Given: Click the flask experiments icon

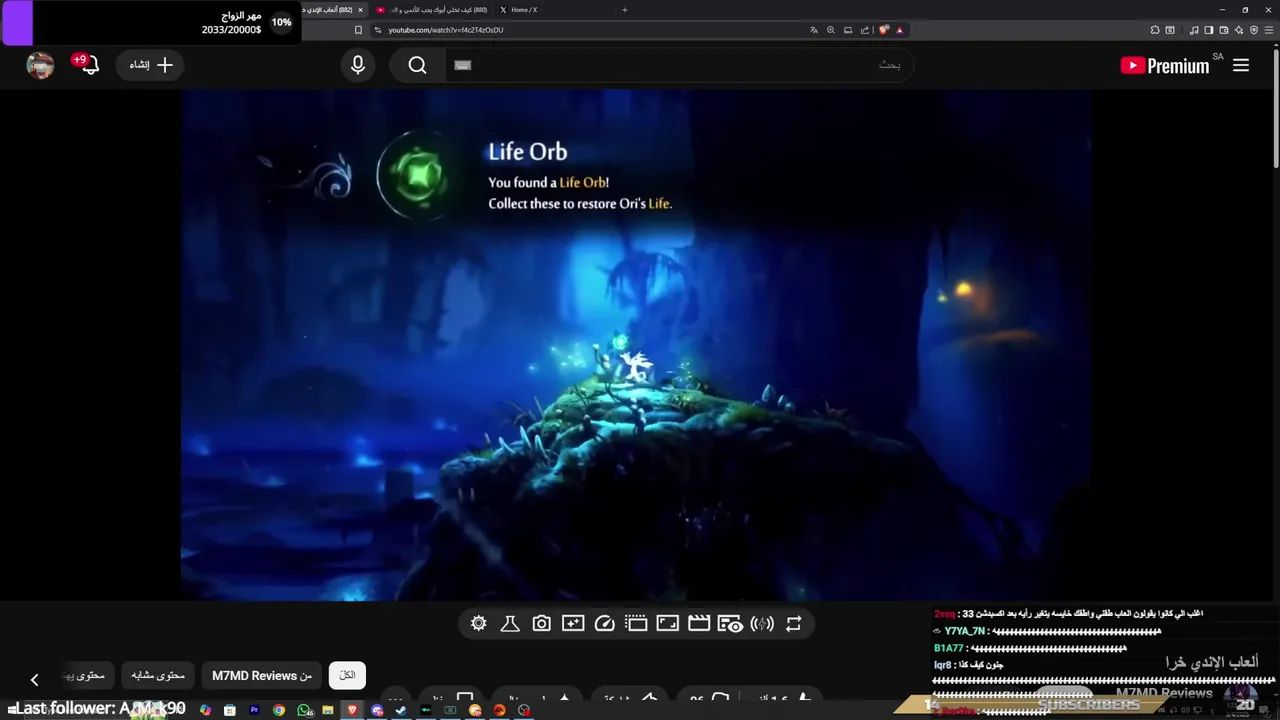Looking at the screenshot, I should (510, 624).
